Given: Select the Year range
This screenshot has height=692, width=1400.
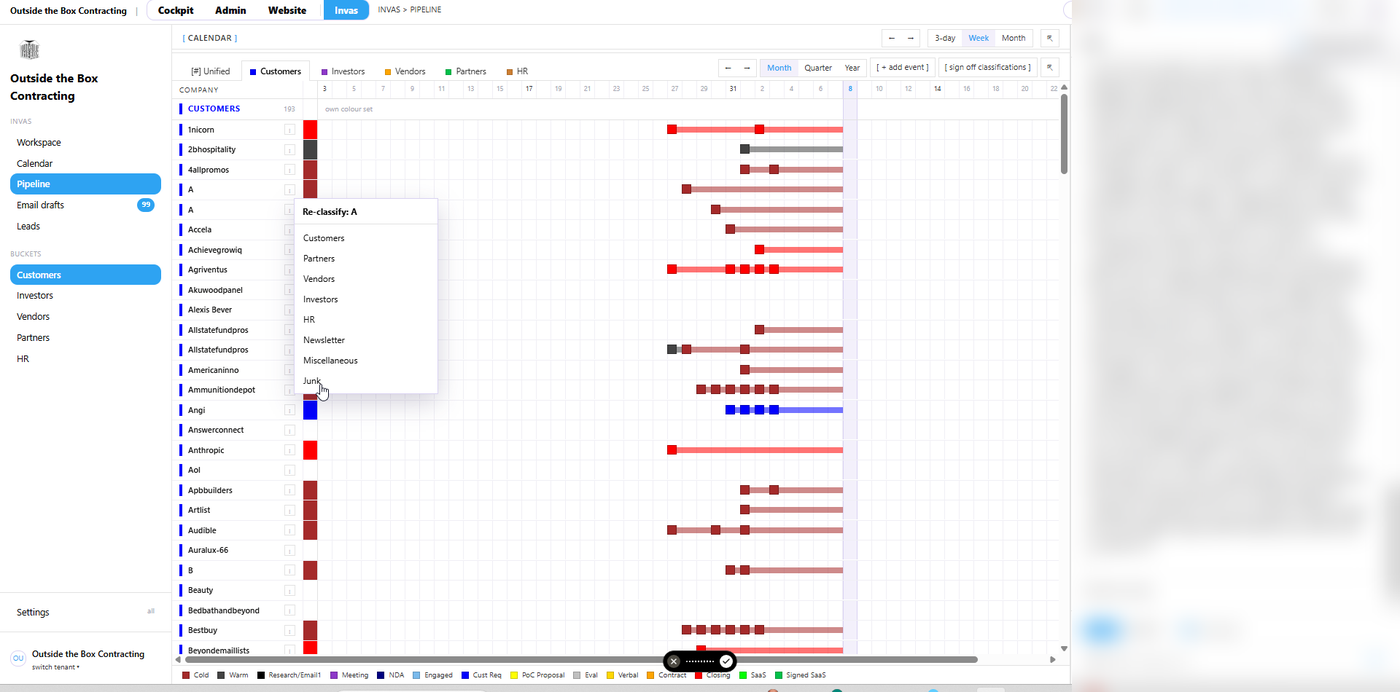Looking at the screenshot, I should [852, 68].
